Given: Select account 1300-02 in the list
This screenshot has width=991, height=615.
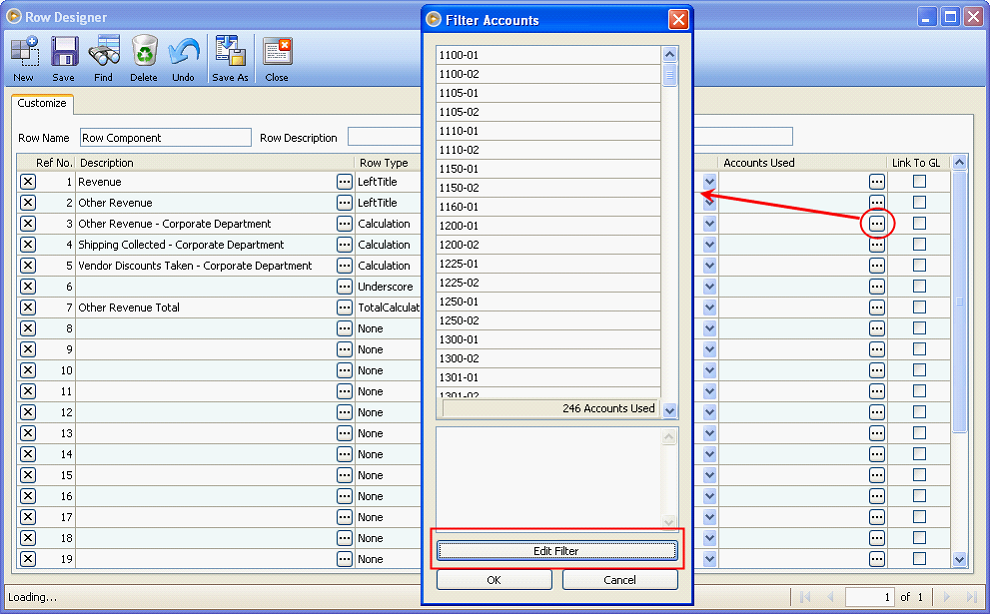Looking at the screenshot, I should tap(549, 358).
